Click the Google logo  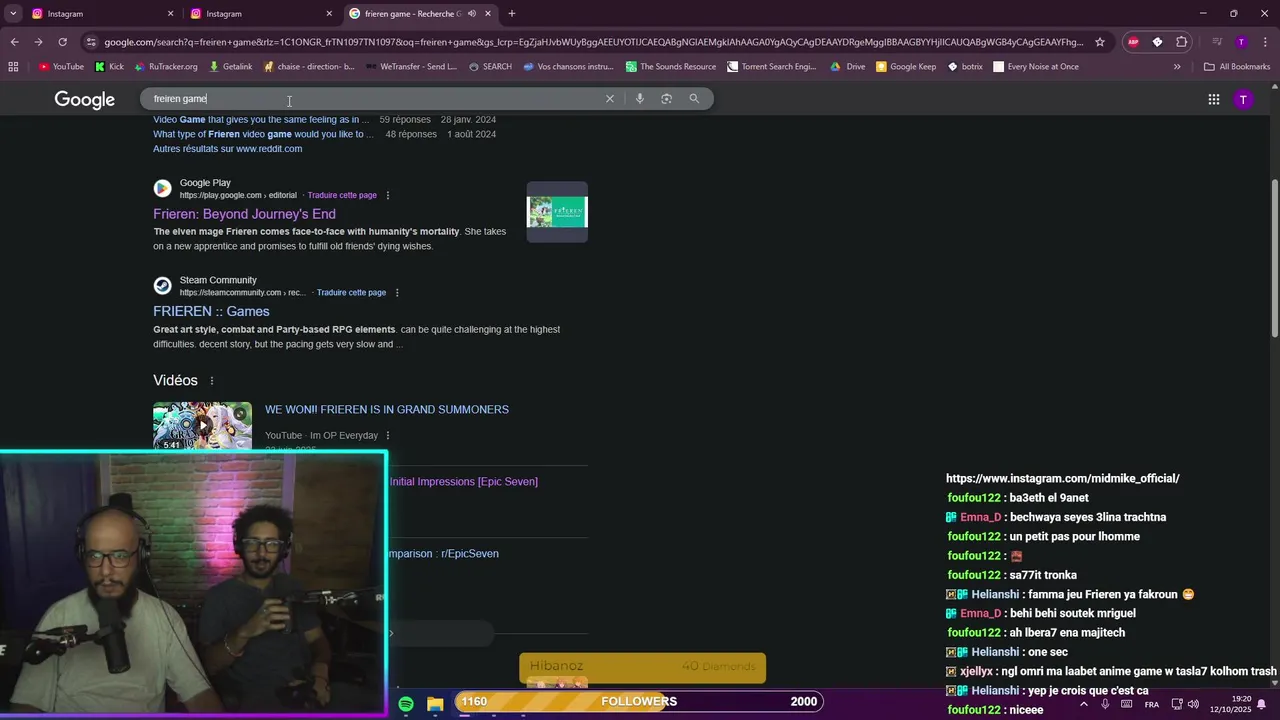85,99
